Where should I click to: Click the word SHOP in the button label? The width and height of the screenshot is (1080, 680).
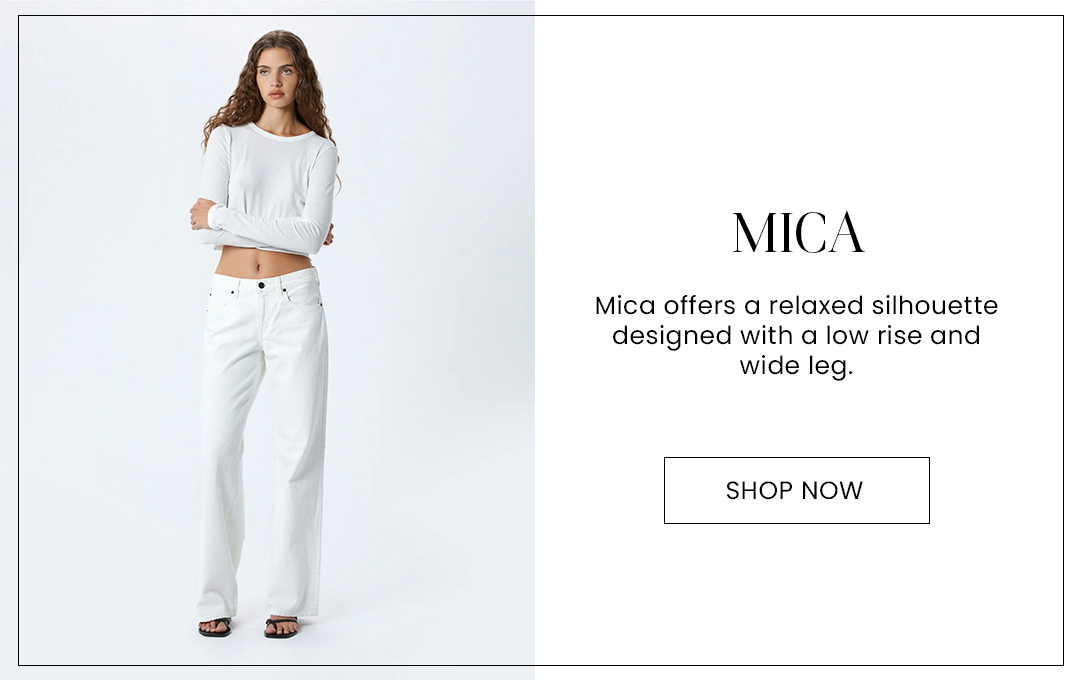[x=759, y=491]
